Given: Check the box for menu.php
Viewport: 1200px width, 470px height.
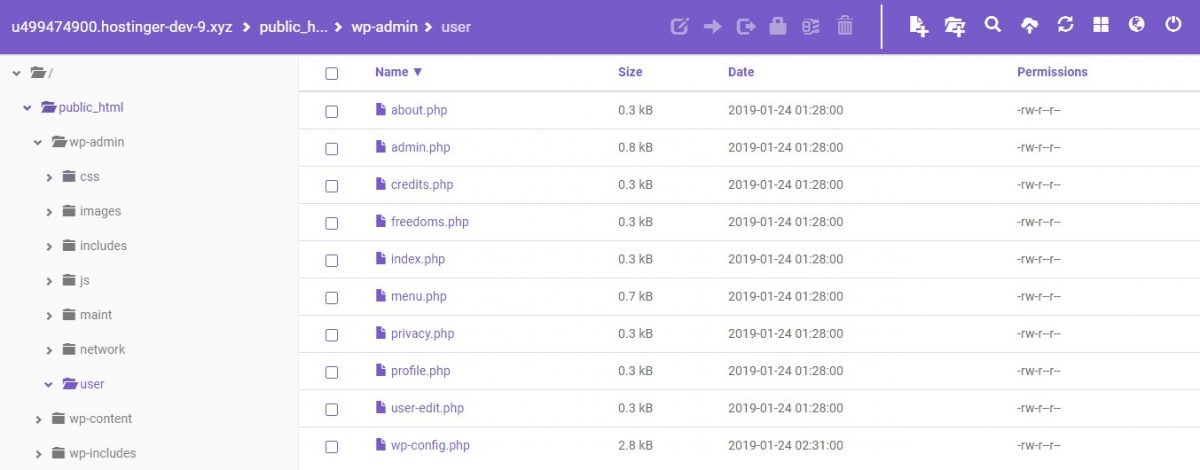Looking at the screenshot, I should pos(332,297).
